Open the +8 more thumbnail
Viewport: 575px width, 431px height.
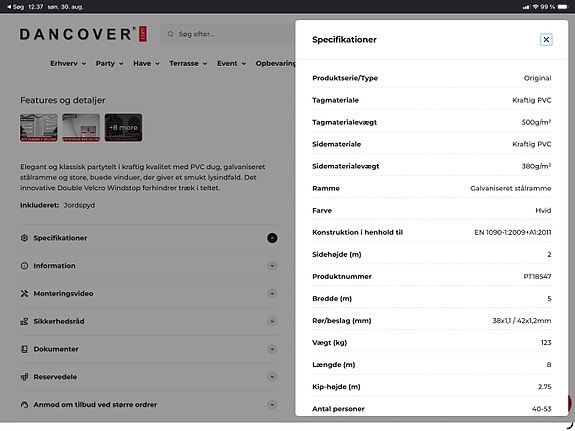[x=124, y=127]
